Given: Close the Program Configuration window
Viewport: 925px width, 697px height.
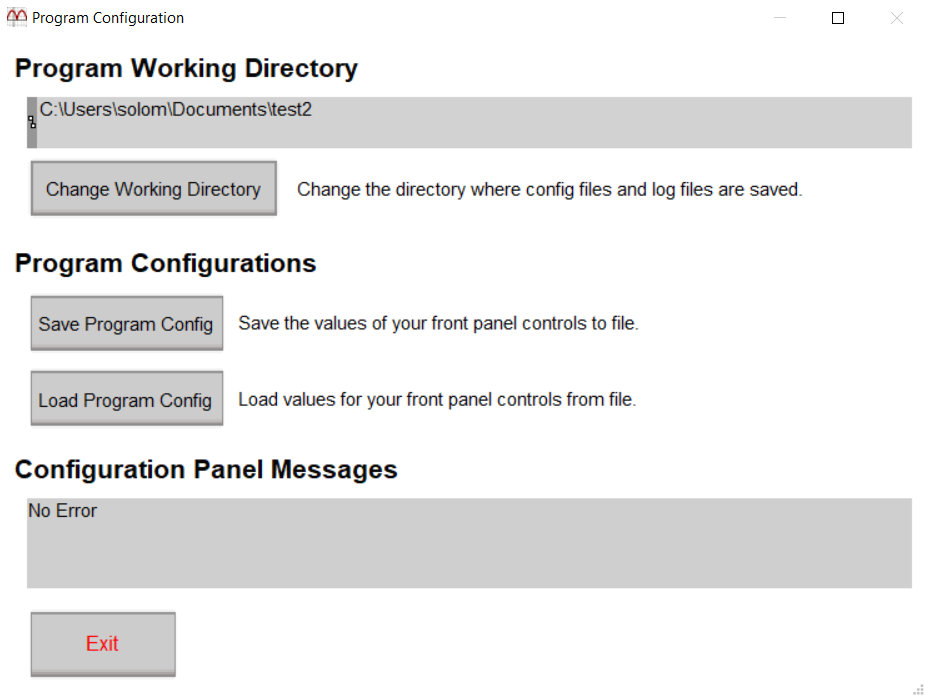Looking at the screenshot, I should pyautogui.click(x=897, y=18).
